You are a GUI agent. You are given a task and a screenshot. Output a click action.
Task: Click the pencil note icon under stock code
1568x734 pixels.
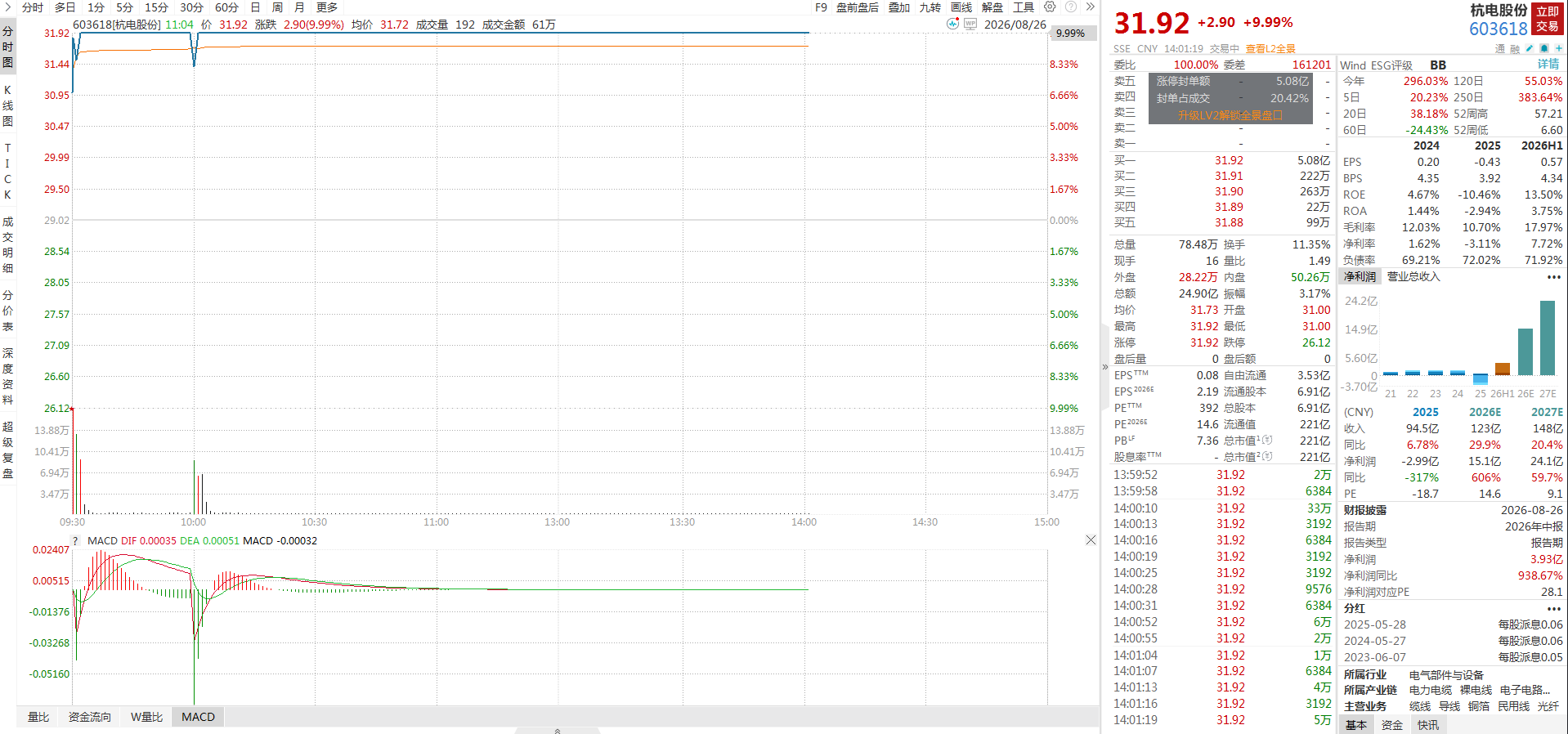1530,48
